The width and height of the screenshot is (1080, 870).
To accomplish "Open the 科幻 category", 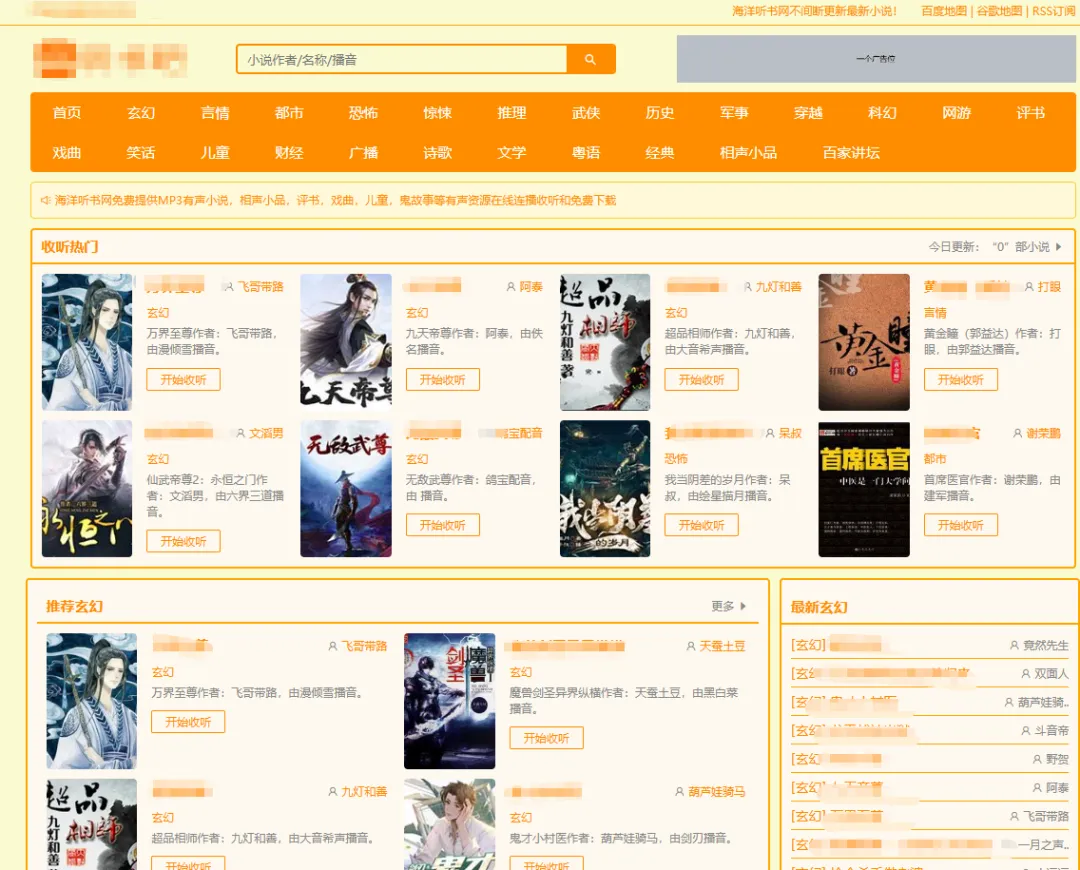I will click(882, 113).
